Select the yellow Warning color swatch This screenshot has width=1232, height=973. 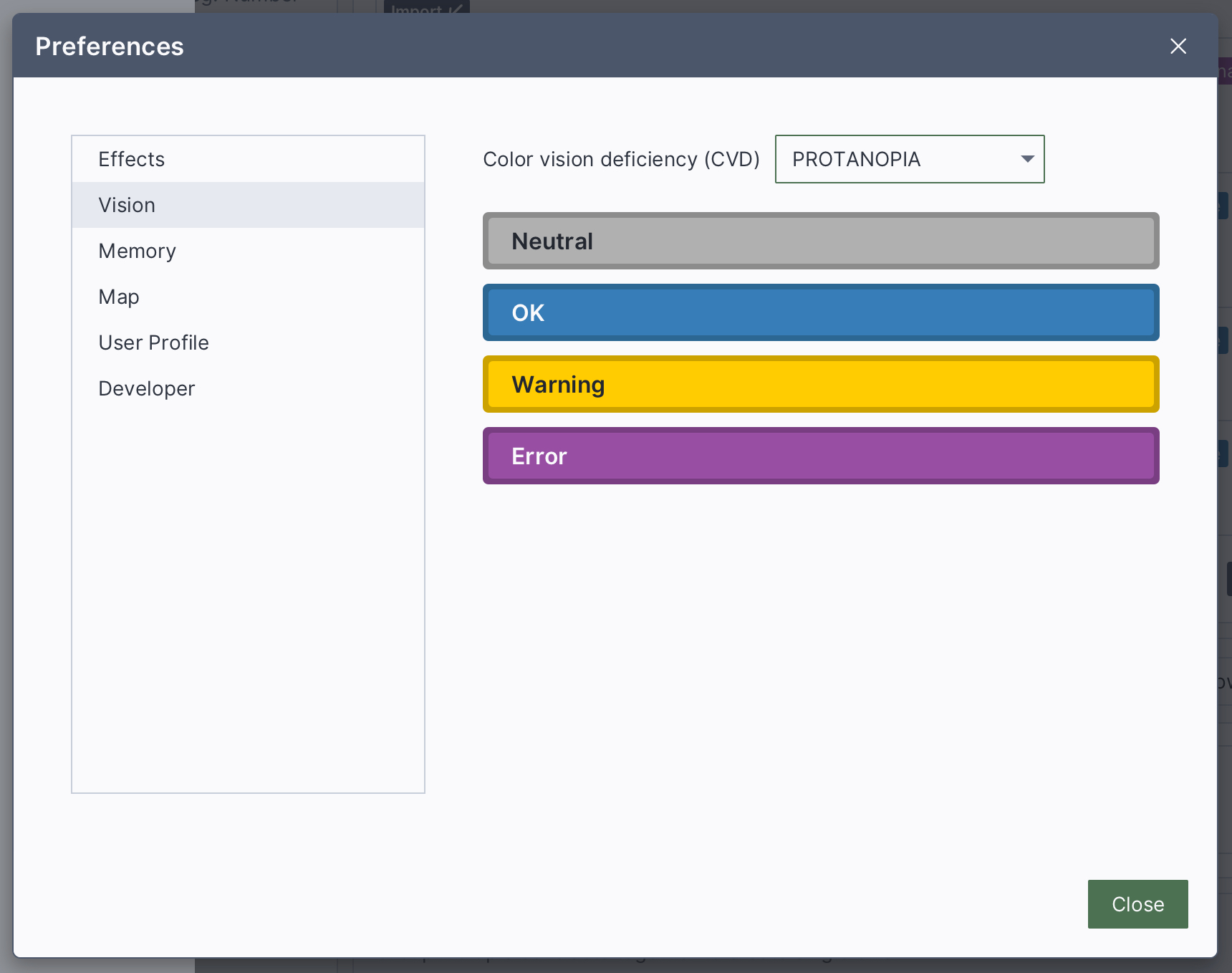coord(820,384)
